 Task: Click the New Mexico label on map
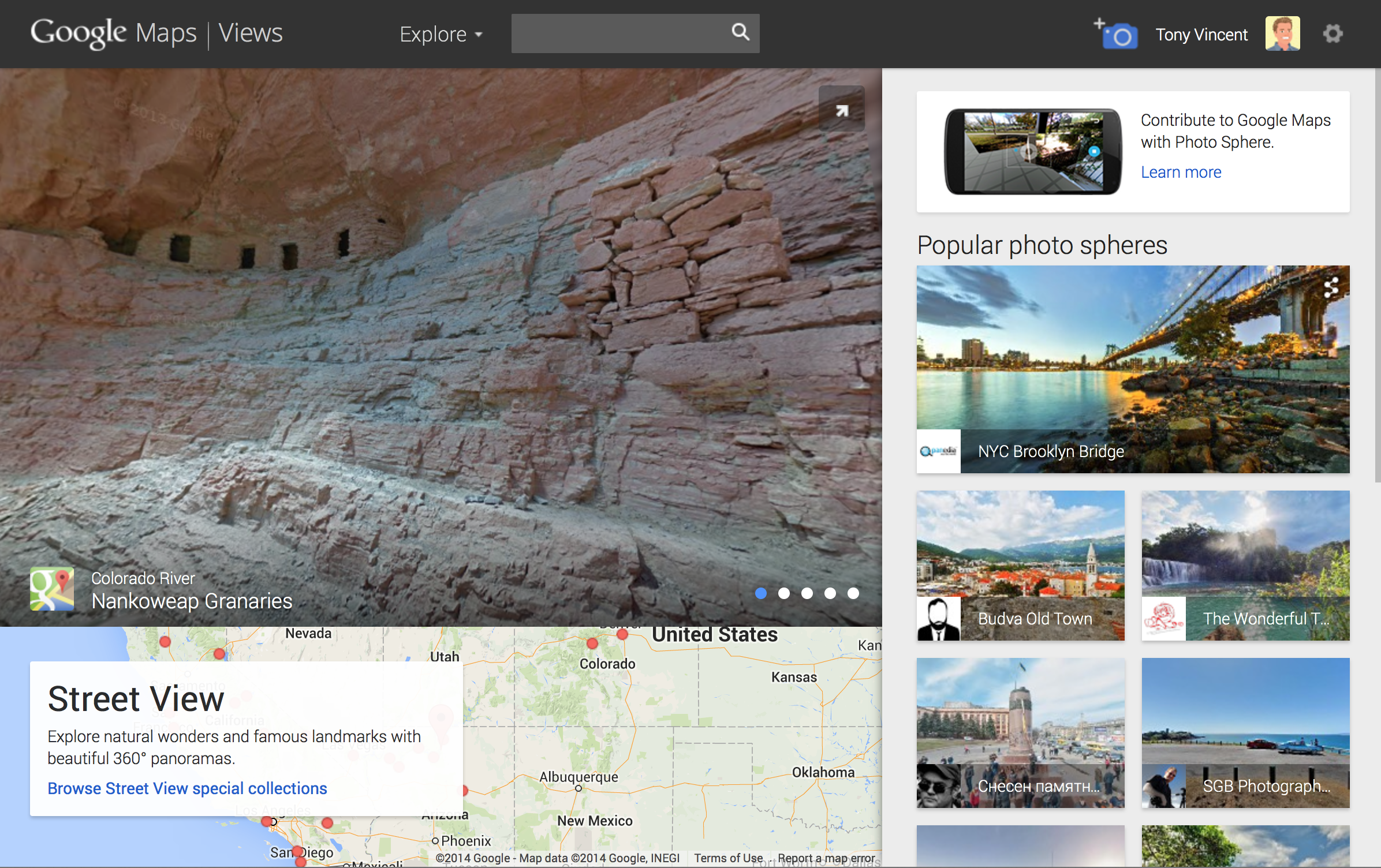pos(595,821)
